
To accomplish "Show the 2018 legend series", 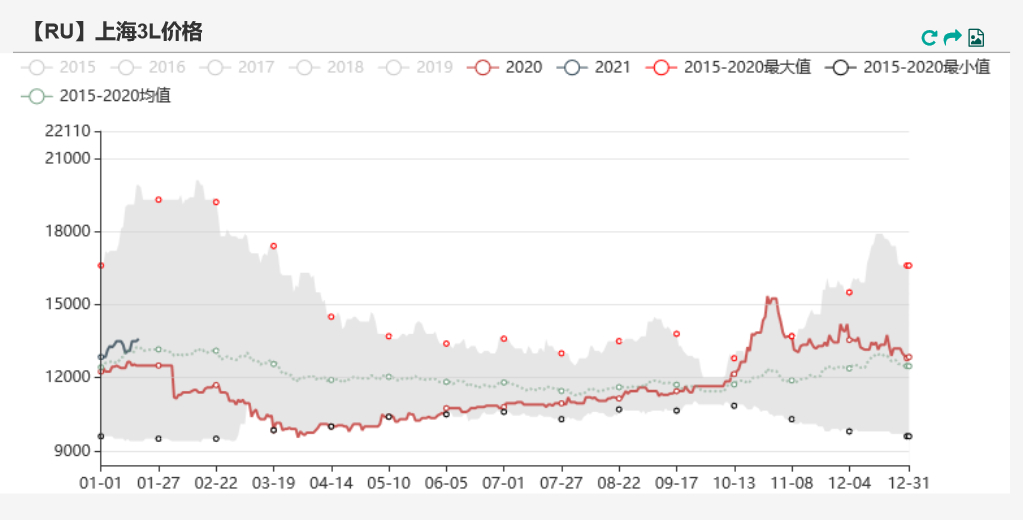I will 326,67.
